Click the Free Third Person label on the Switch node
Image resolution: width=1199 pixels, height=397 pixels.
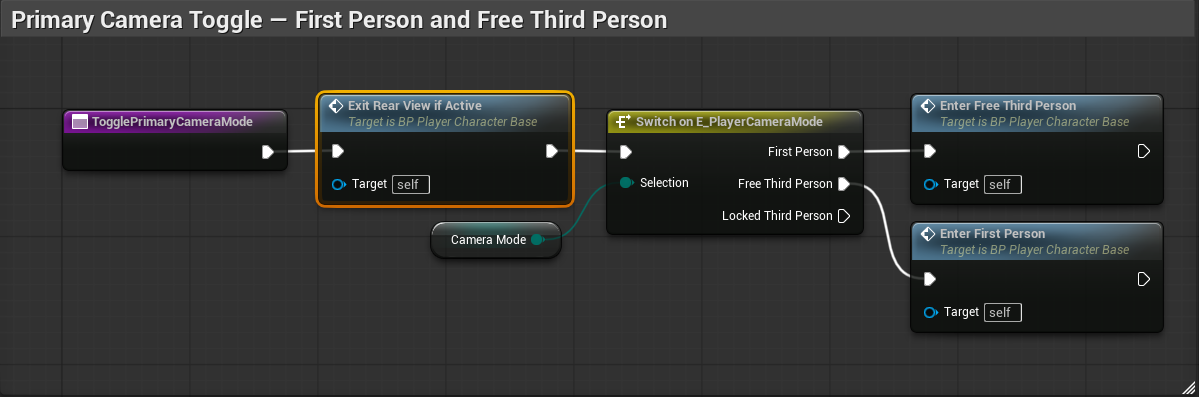click(785, 184)
